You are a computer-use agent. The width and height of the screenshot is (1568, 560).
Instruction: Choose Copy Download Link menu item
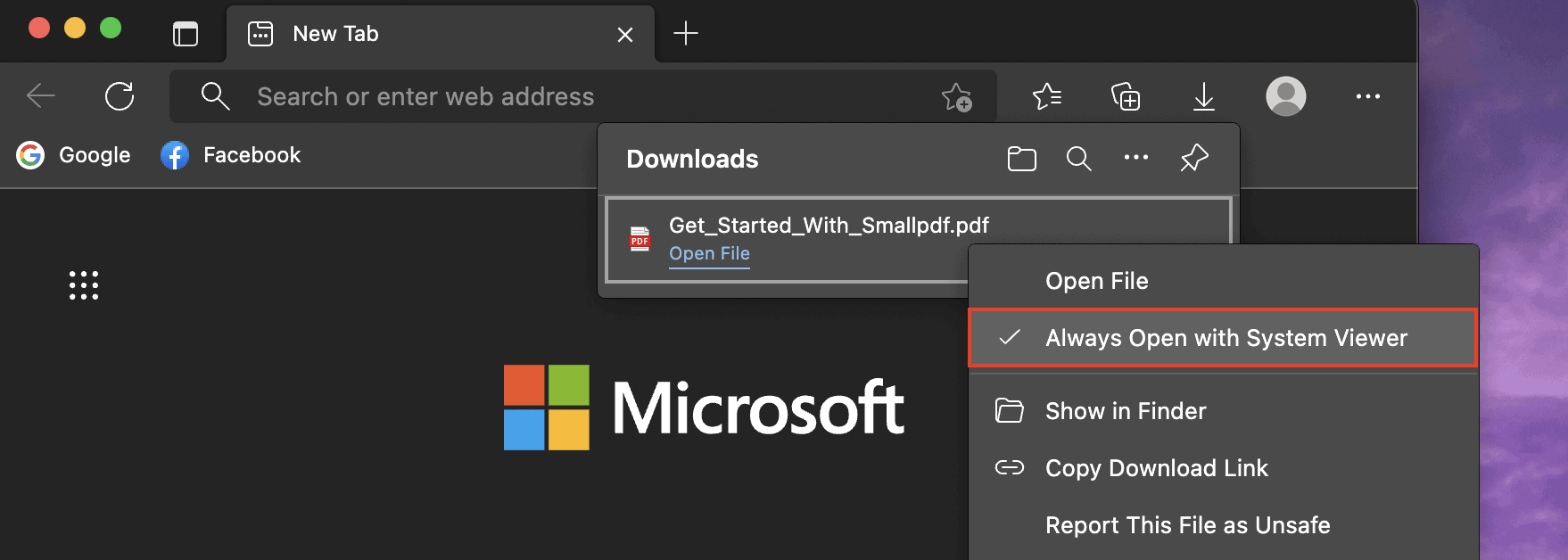tap(1223, 468)
